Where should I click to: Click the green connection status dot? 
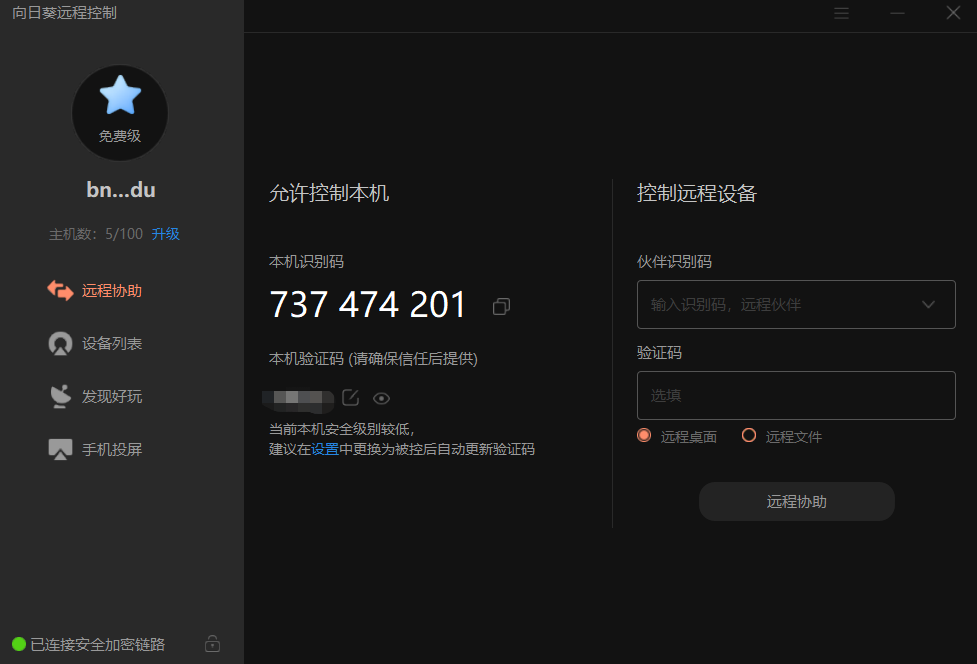[x=19, y=644]
